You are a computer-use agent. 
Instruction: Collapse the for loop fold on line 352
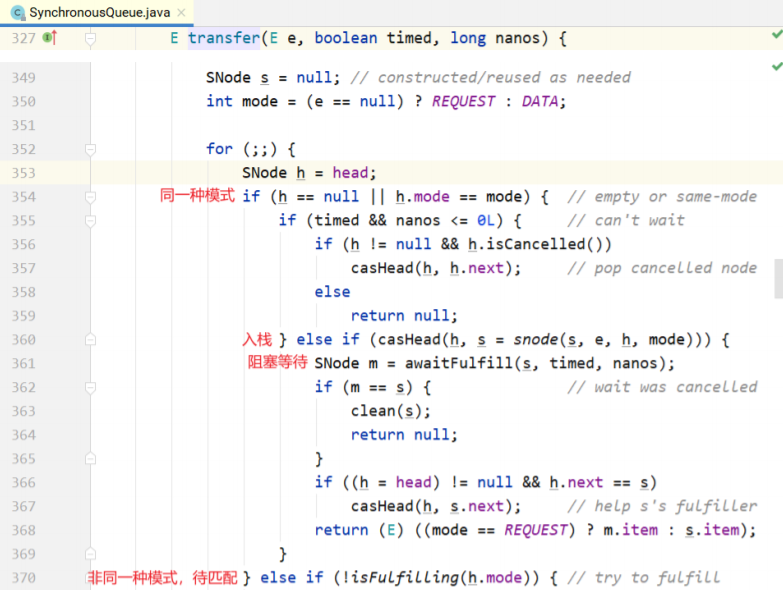90,149
